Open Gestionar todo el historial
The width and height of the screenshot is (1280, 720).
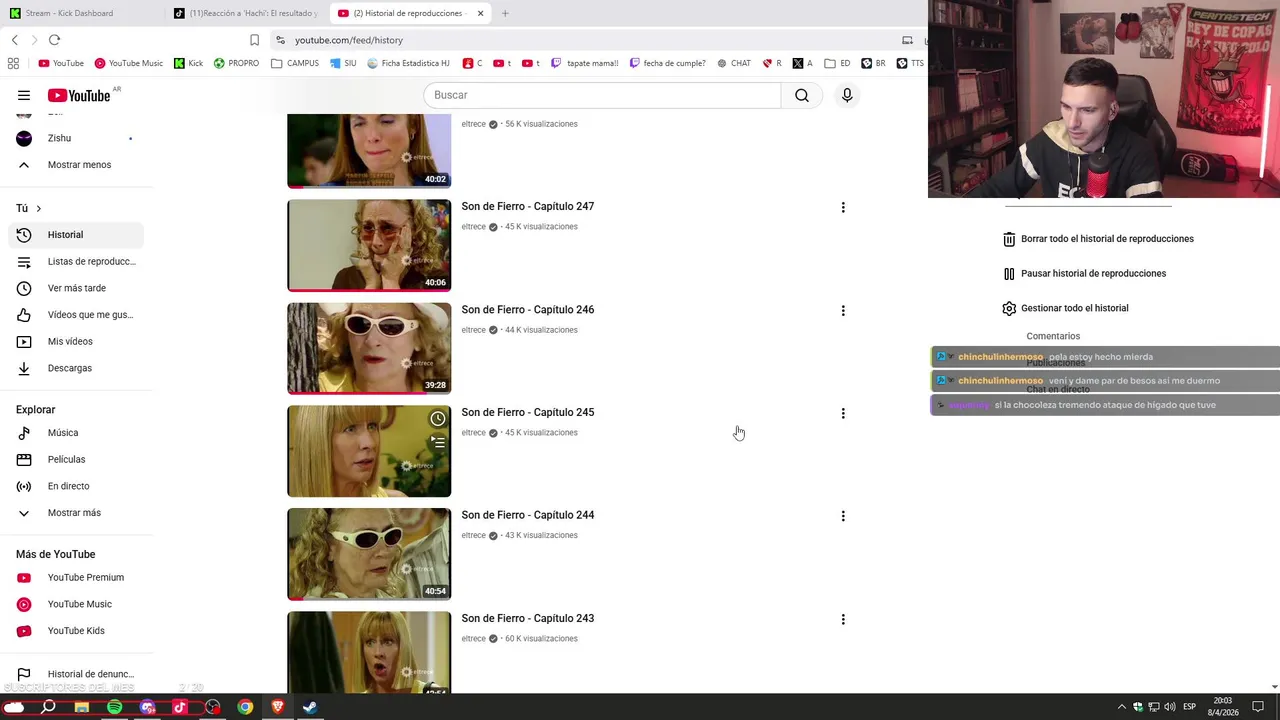(x=1065, y=308)
